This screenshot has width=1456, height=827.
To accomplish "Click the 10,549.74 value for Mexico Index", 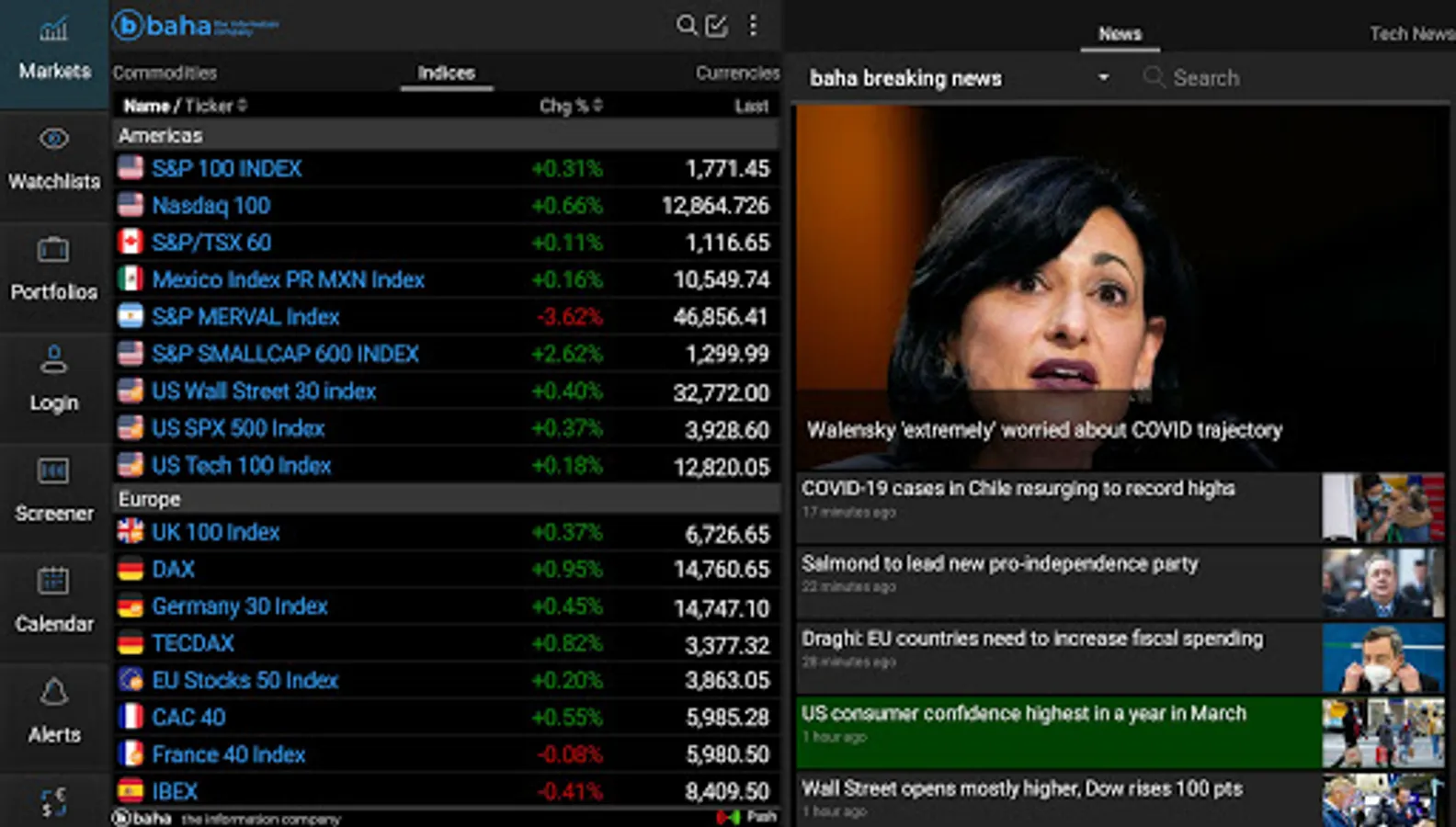I will coord(722,279).
